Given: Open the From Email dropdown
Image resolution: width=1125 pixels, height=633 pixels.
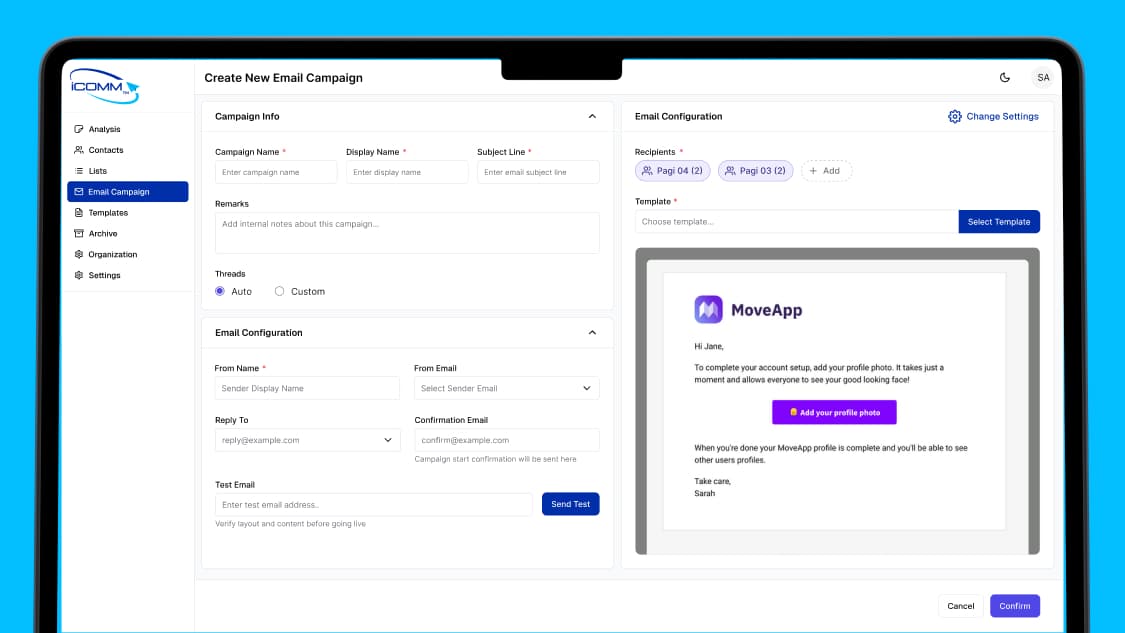Looking at the screenshot, I should [x=507, y=388].
